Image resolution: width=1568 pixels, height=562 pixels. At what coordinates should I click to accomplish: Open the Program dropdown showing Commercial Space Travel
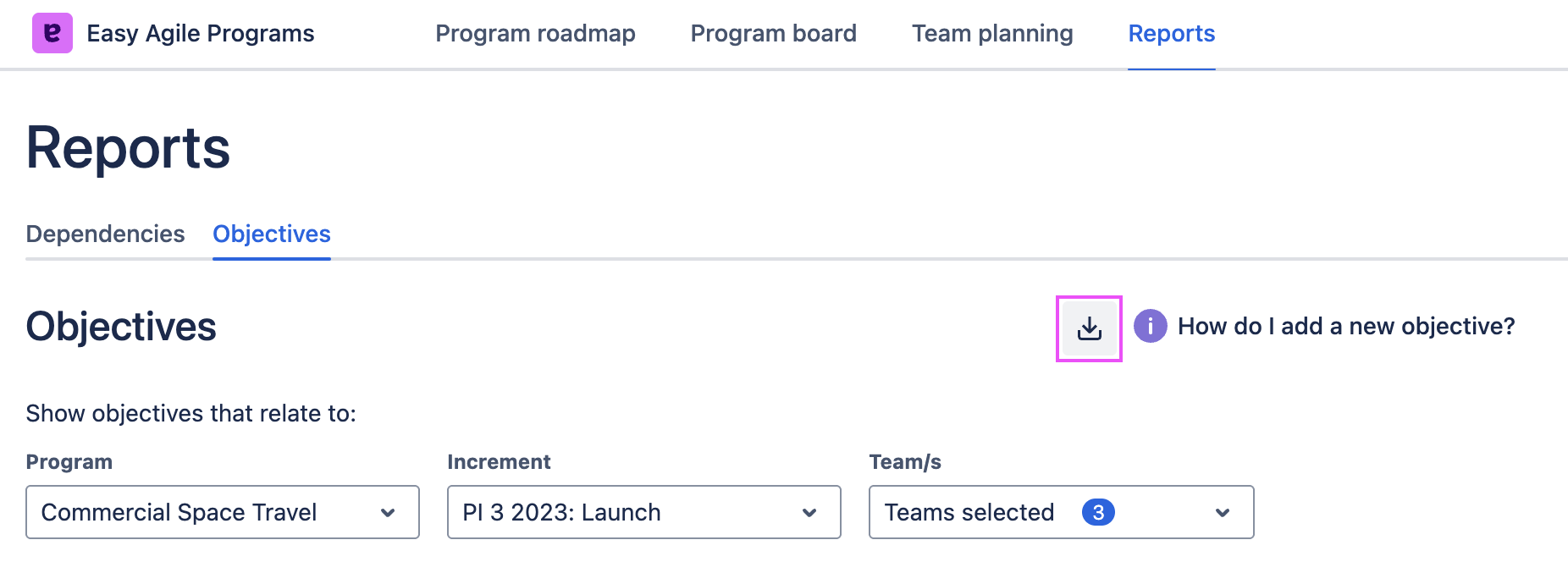[222, 512]
